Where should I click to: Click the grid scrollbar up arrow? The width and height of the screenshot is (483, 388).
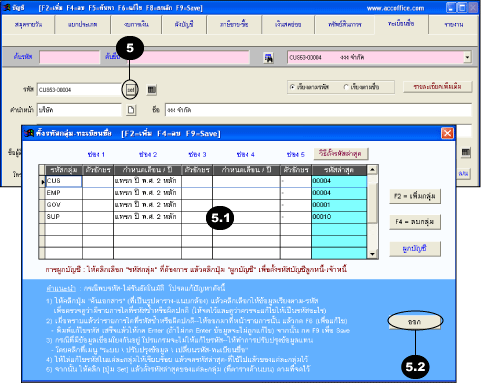click(x=372, y=170)
